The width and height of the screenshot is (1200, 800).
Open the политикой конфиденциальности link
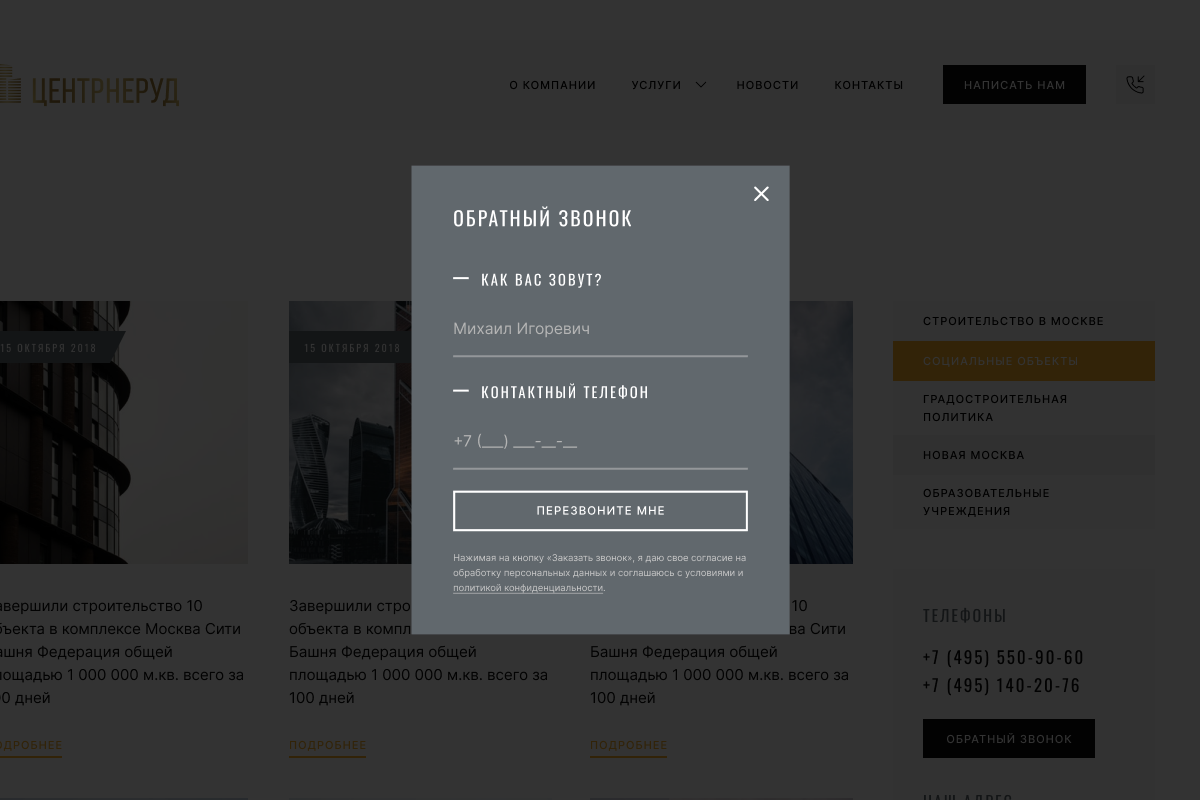click(528, 588)
